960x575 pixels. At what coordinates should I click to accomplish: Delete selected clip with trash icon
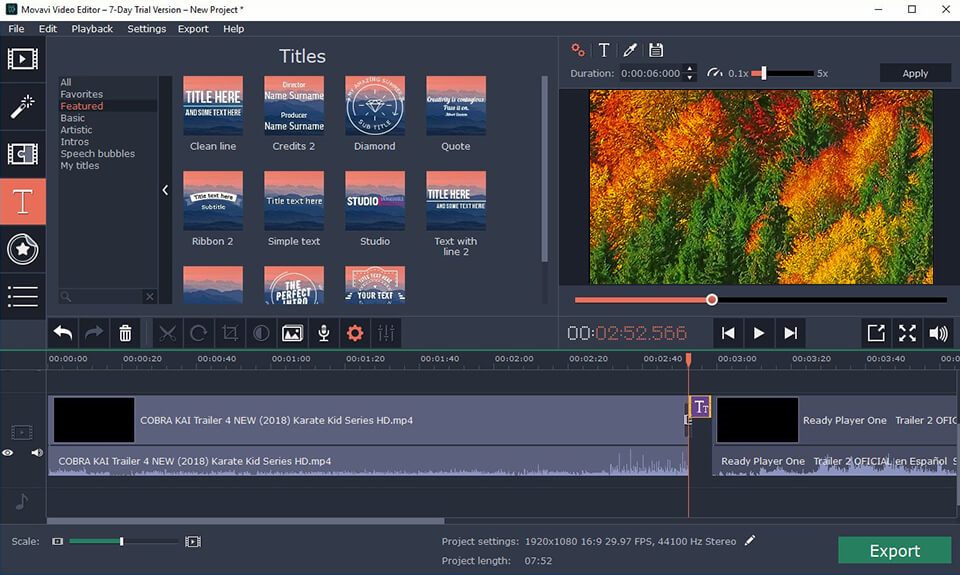125,333
